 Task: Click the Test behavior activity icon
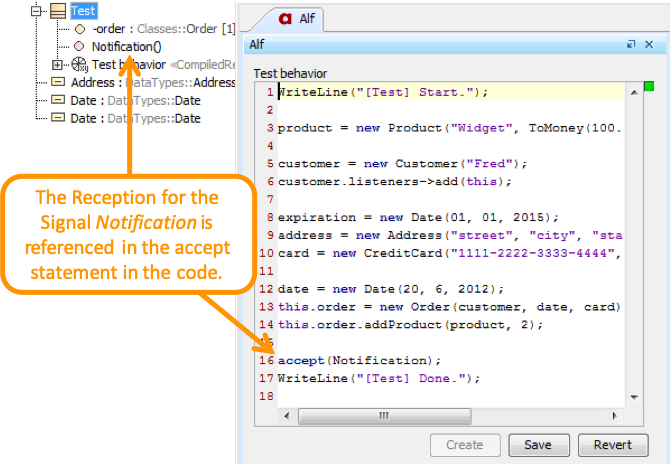79,65
